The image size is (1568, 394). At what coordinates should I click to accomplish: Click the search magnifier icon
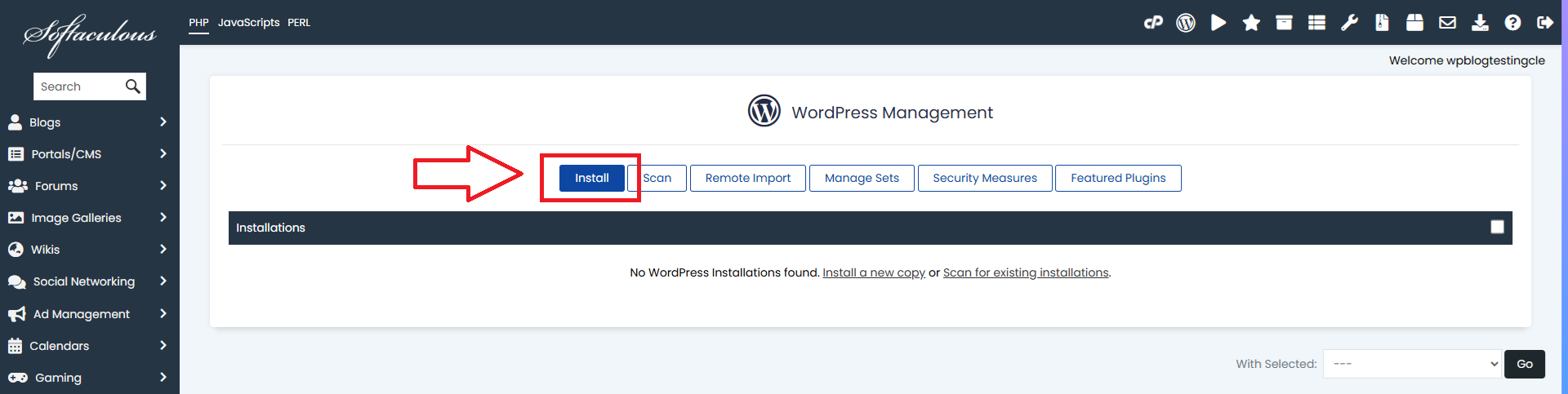[x=133, y=86]
